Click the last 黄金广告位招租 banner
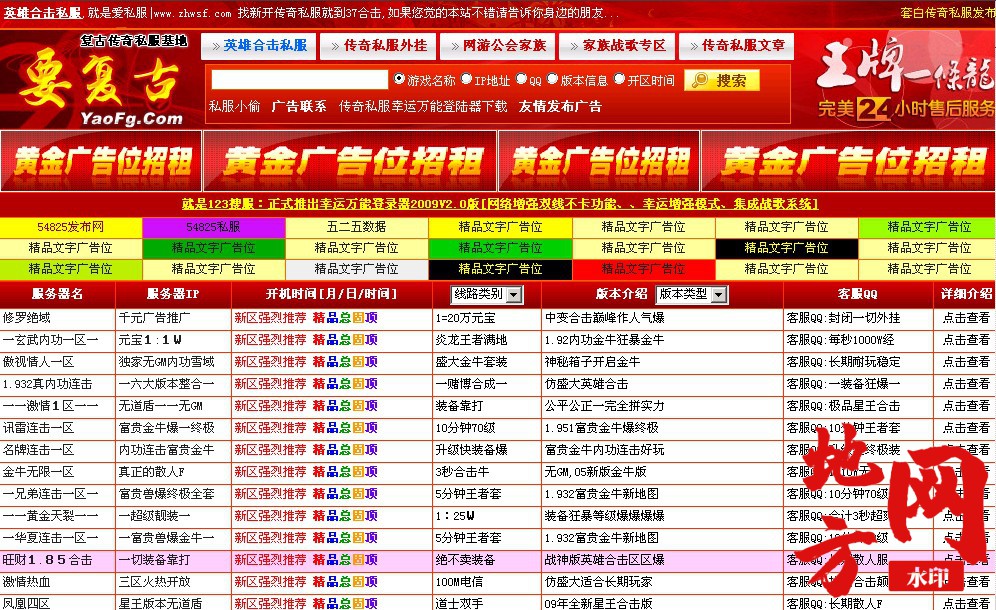Screen dimensions: 996x610 [849, 161]
